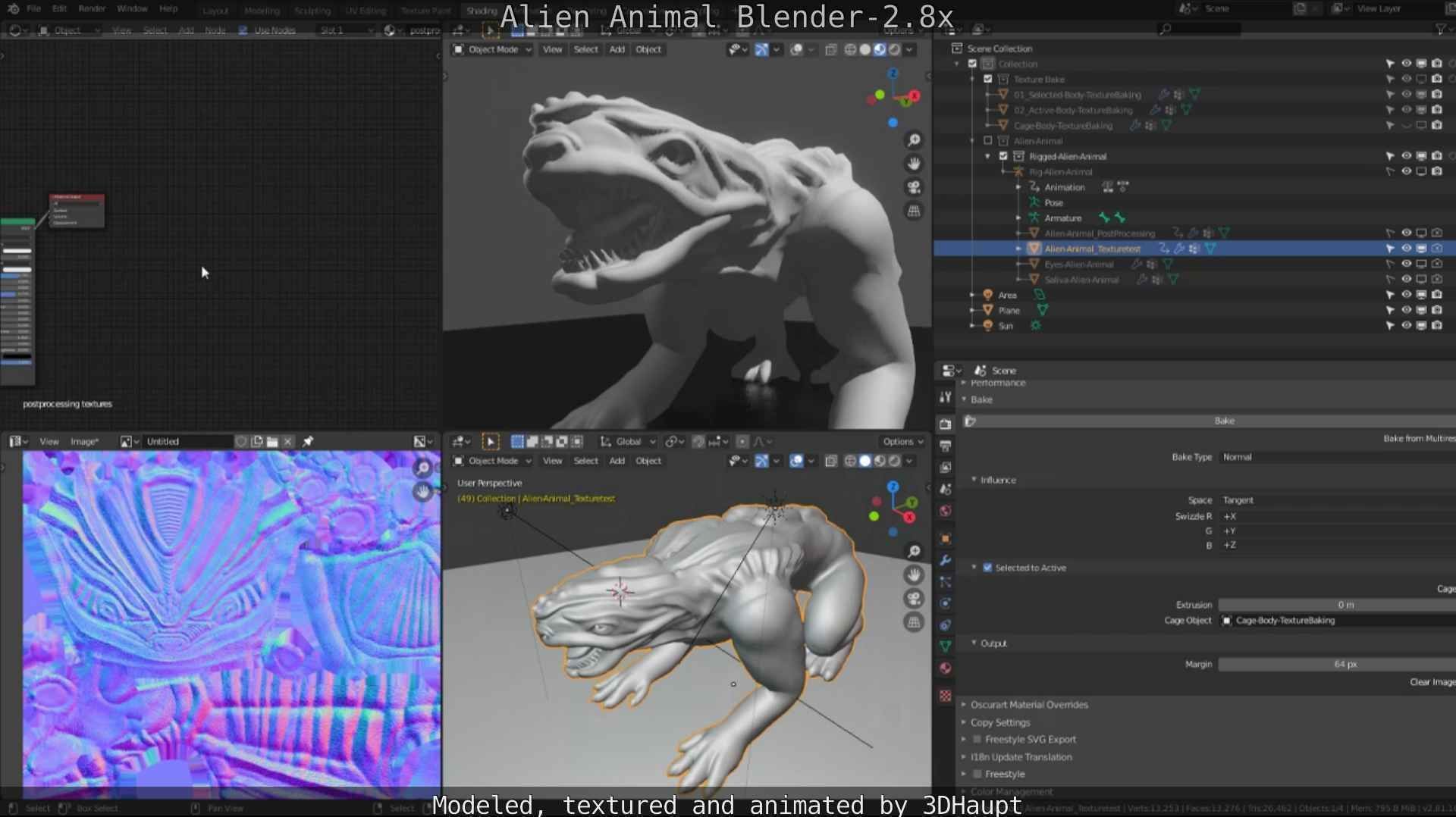
Task: Open image folder icon in Image Editor header
Action: point(272,441)
